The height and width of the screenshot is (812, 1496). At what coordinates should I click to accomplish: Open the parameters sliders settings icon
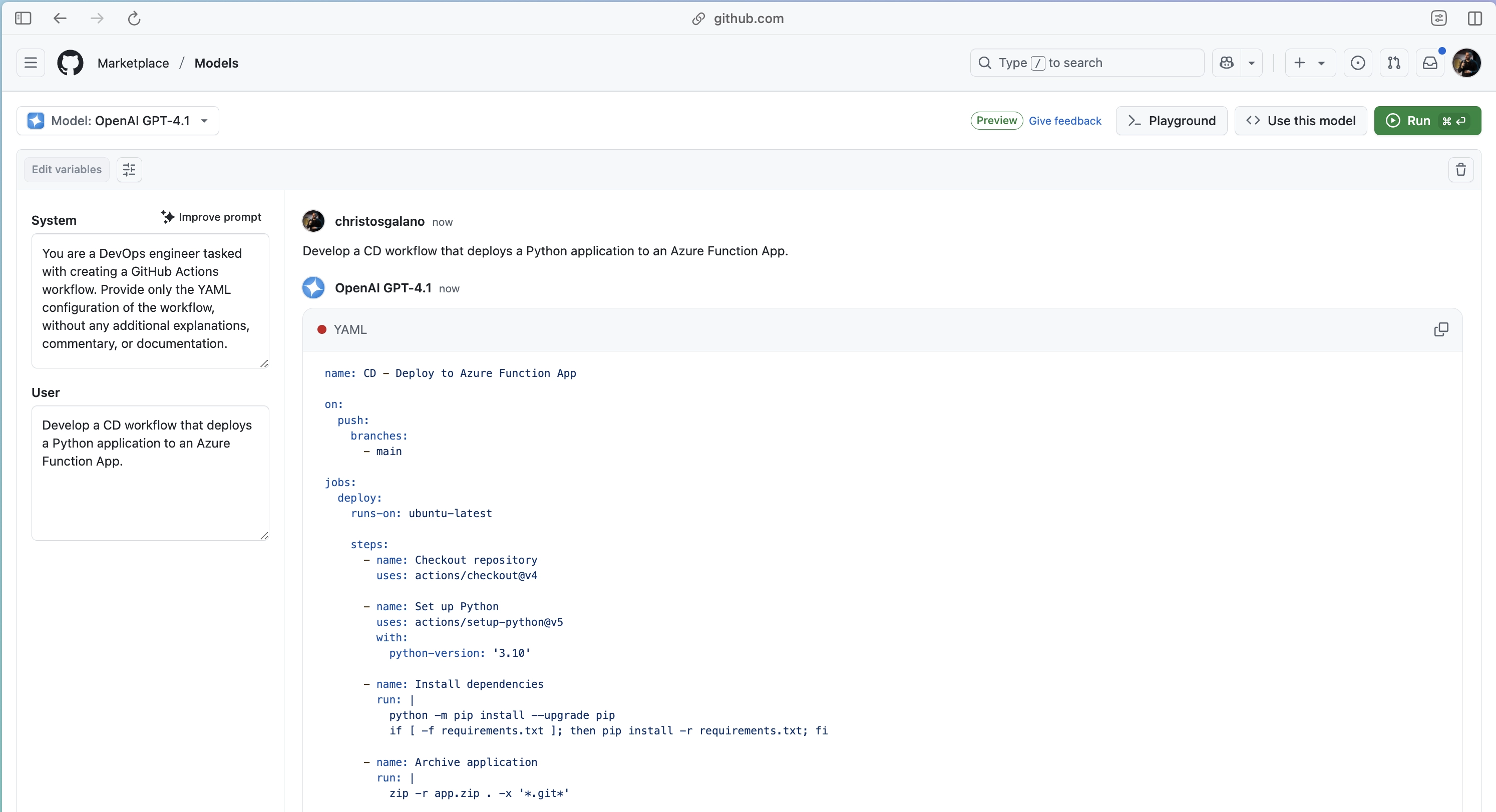coord(129,170)
